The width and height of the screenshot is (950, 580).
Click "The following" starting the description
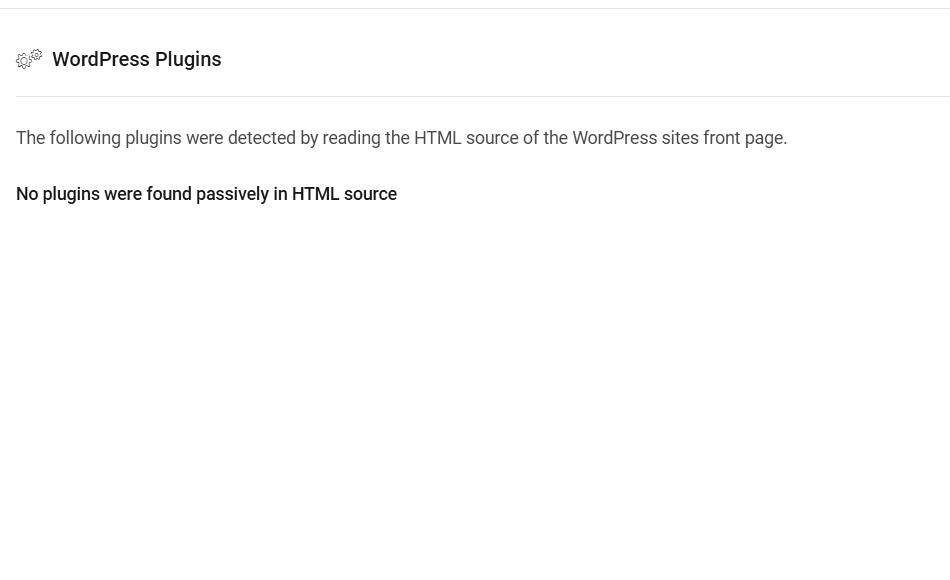(68, 138)
